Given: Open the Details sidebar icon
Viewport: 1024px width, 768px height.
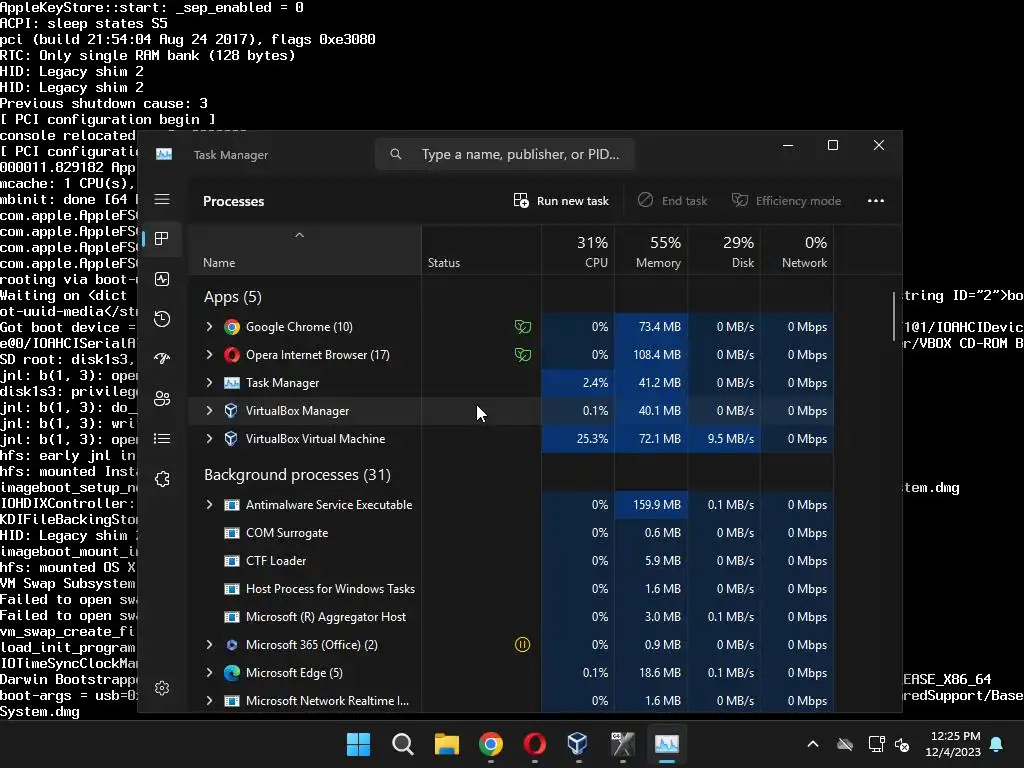Looking at the screenshot, I should click(162, 438).
